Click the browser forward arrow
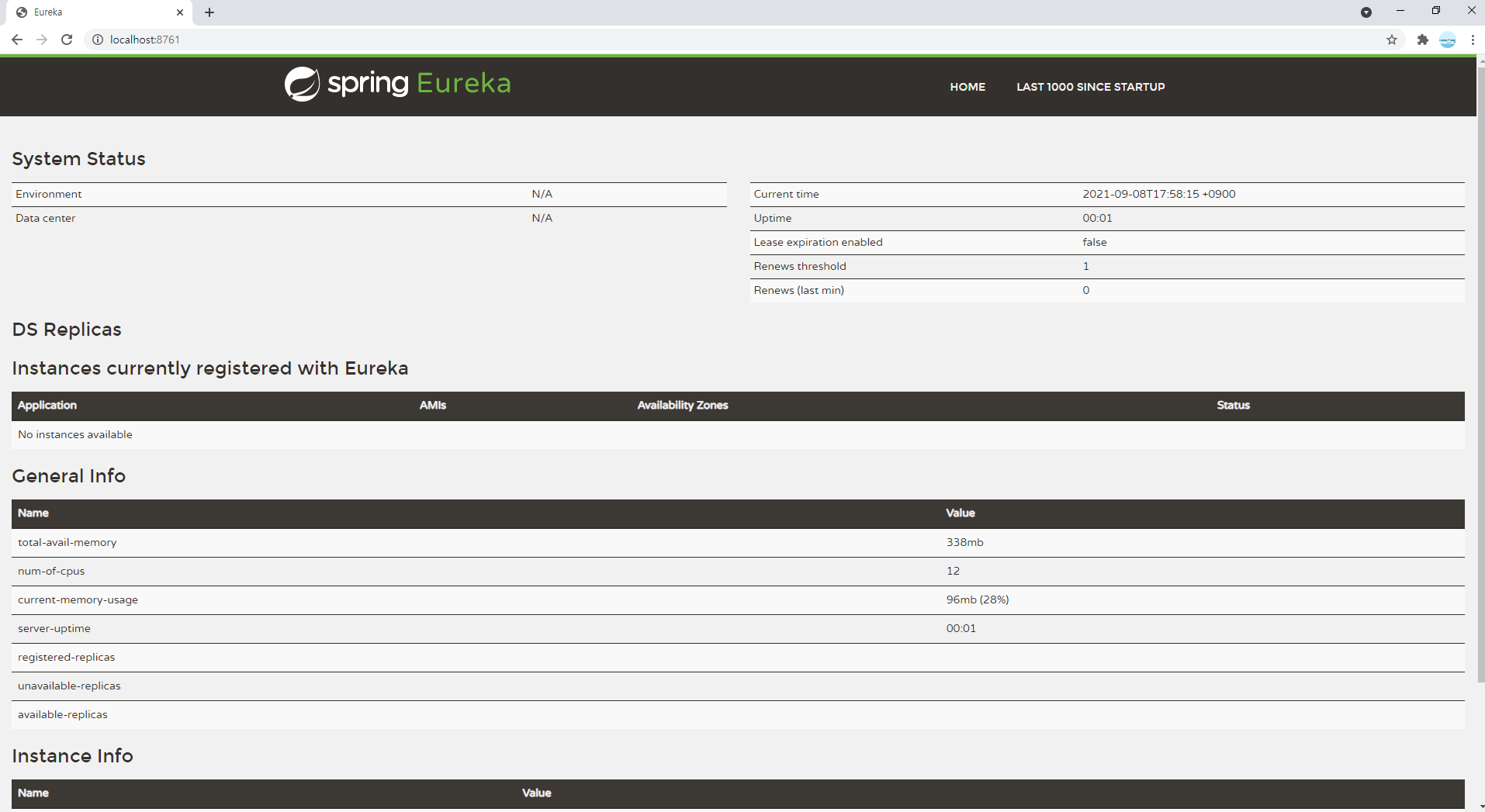Image resolution: width=1485 pixels, height=812 pixels. [42, 40]
